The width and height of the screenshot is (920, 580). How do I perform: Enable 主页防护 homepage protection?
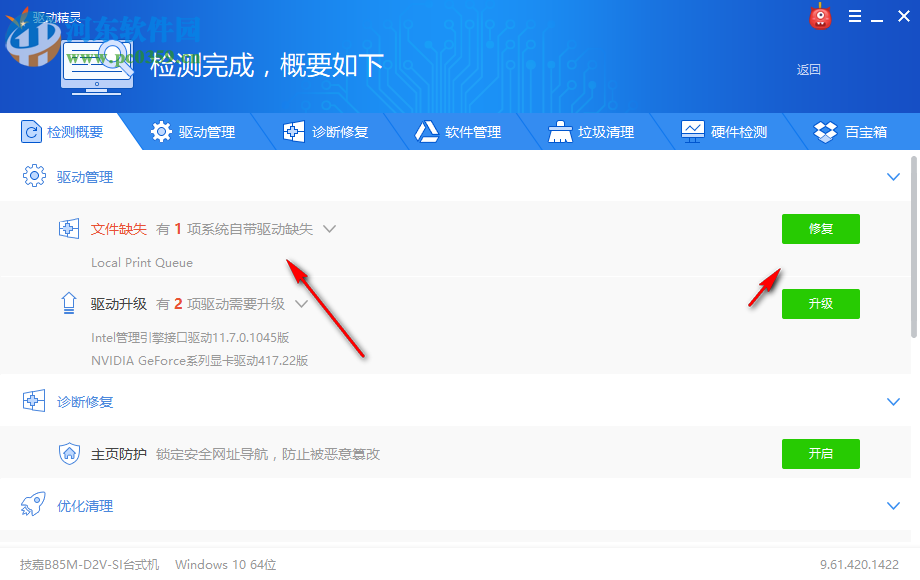(x=820, y=453)
